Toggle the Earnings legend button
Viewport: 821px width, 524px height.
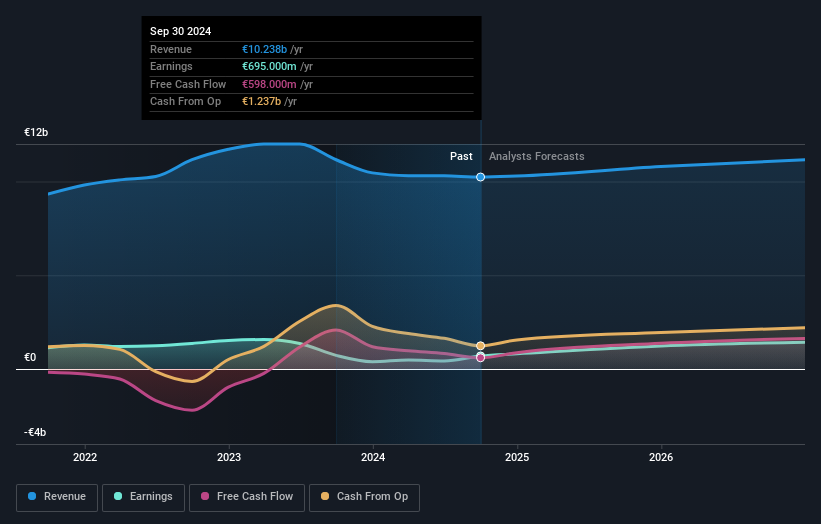tap(143, 497)
